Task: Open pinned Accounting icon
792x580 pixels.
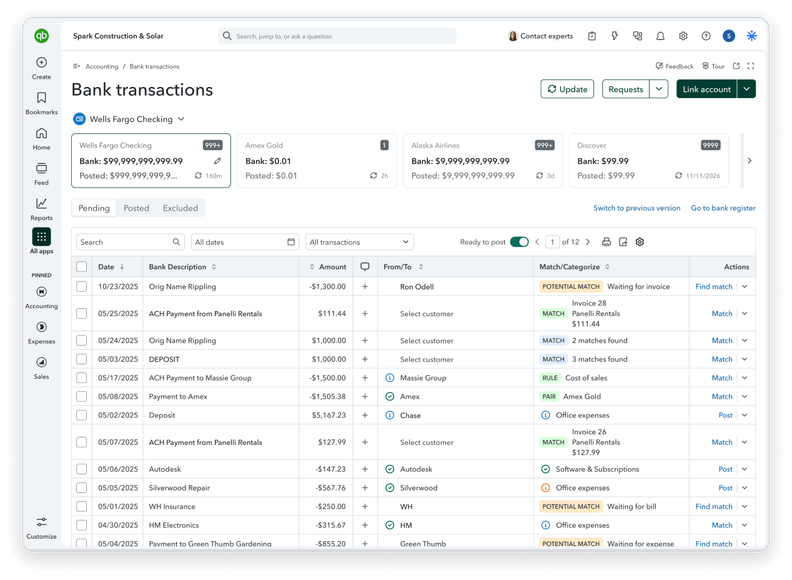Action: click(41, 292)
